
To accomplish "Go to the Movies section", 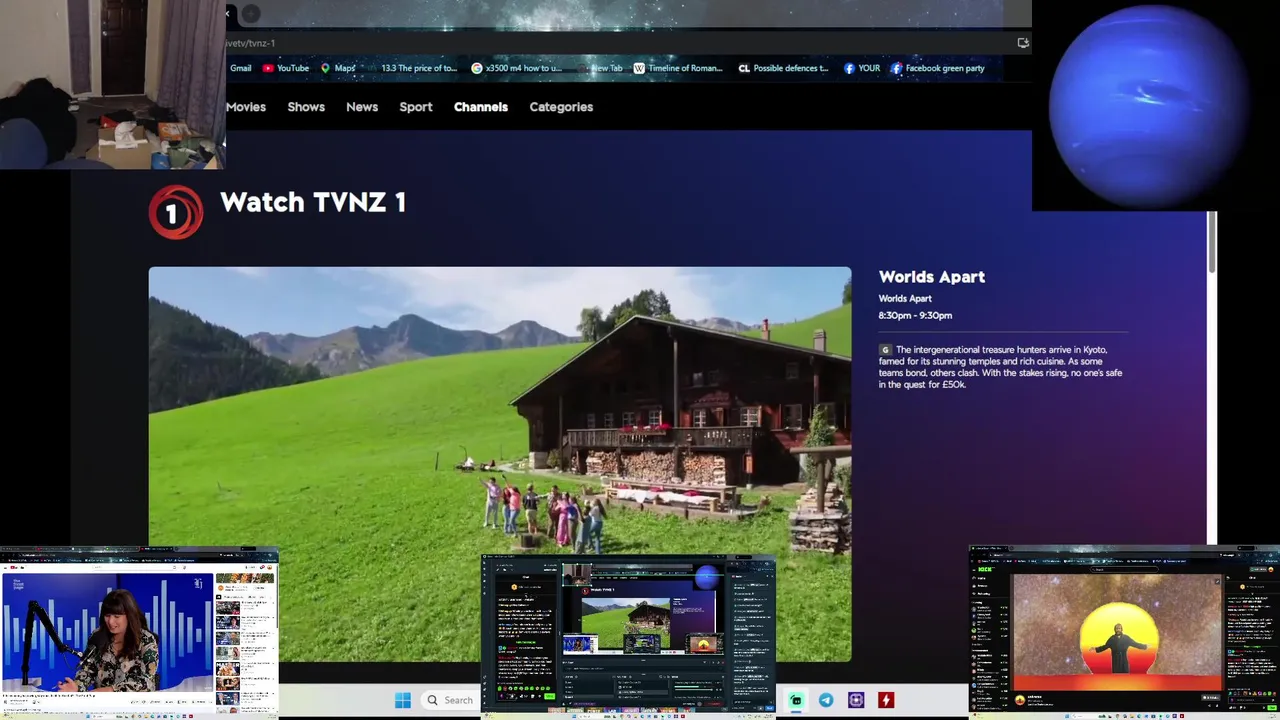I will 246,107.
